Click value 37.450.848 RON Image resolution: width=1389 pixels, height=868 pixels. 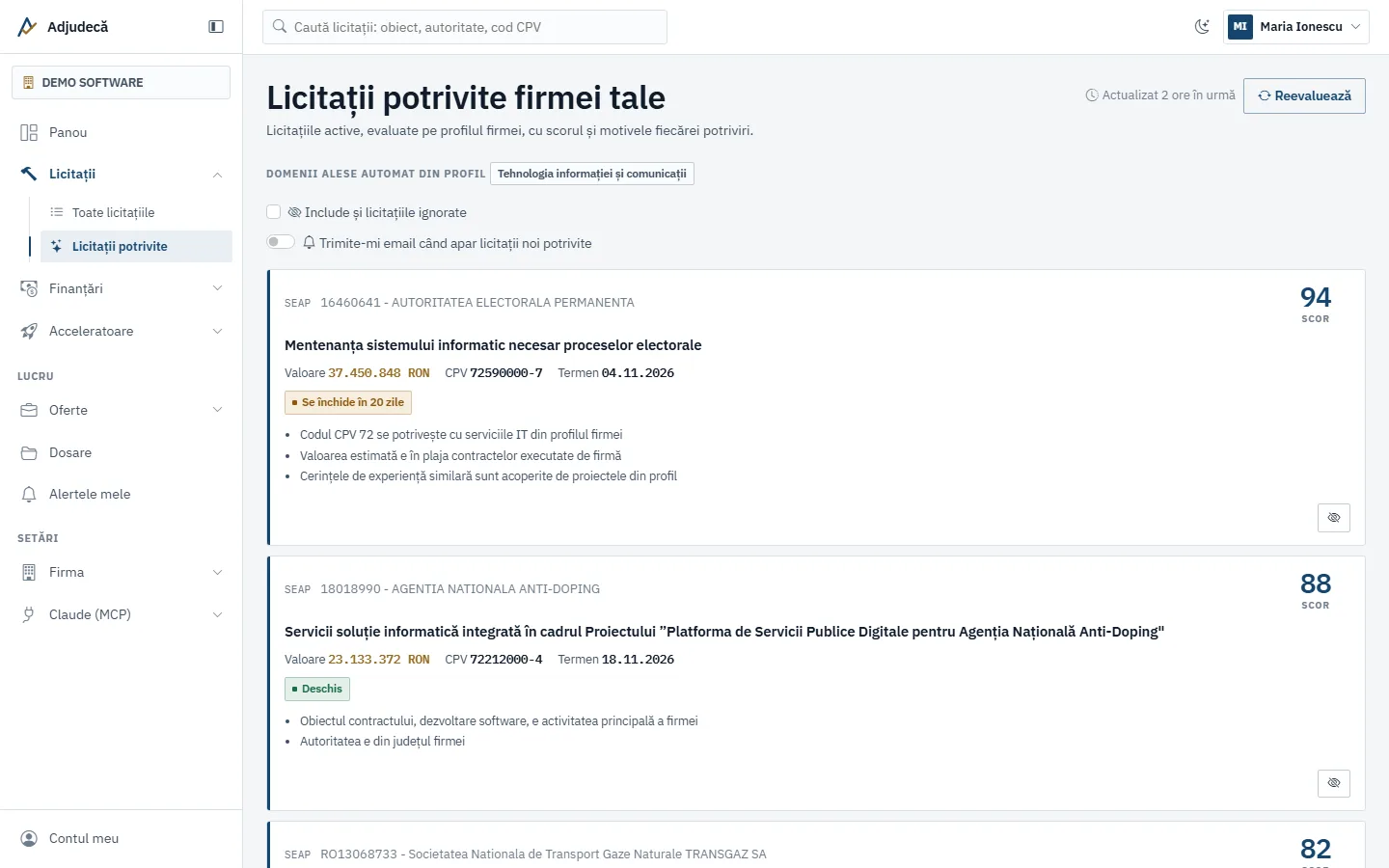coord(379,373)
